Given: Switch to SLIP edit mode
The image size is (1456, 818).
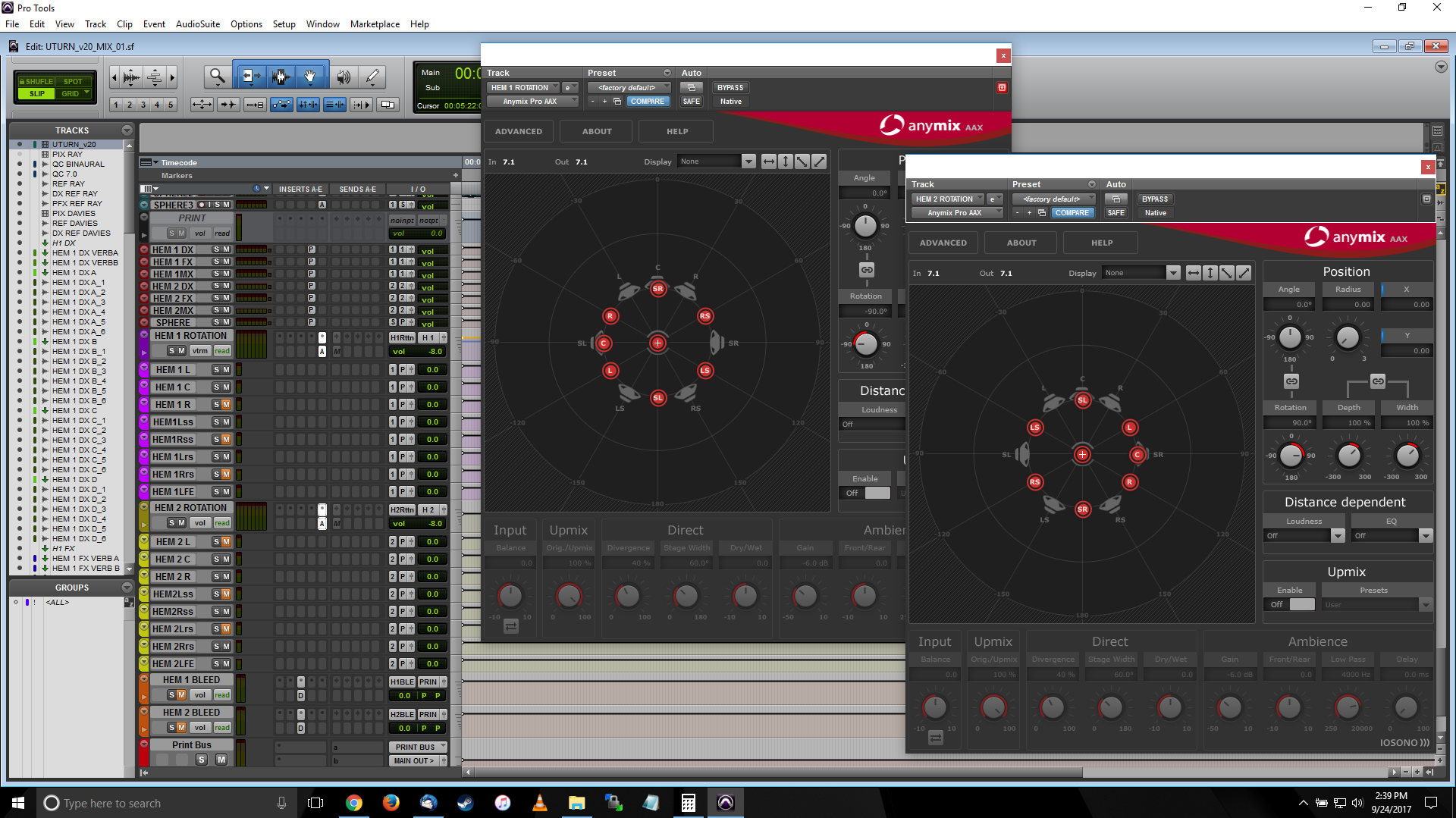Looking at the screenshot, I should tap(36, 93).
